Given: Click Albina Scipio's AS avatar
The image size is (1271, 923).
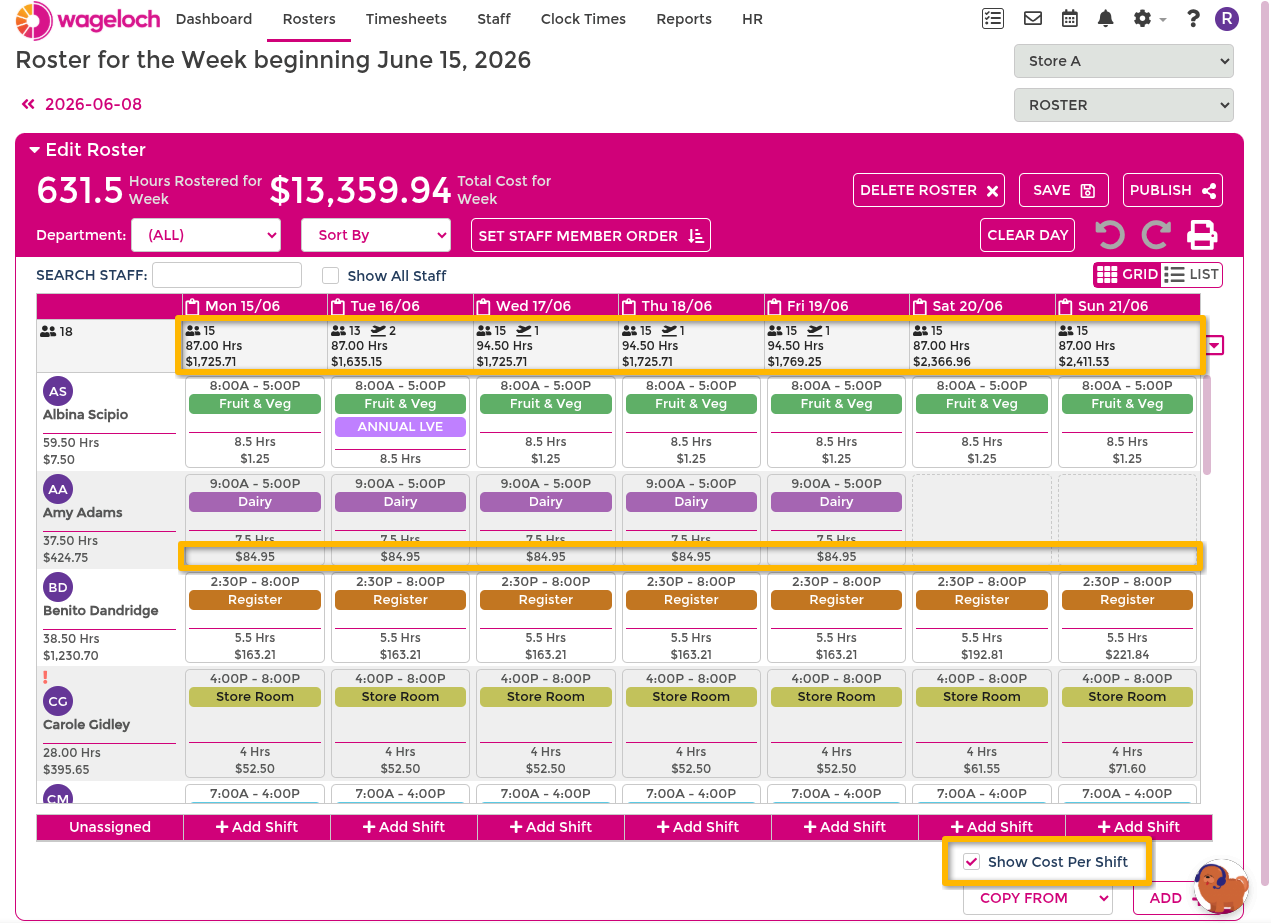Looking at the screenshot, I should click(x=58, y=391).
